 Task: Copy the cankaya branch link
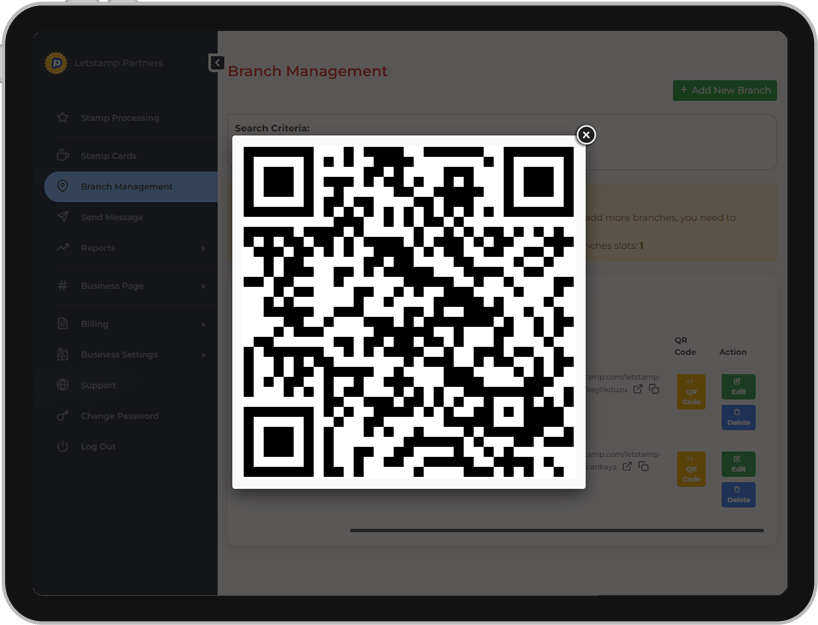coord(643,466)
